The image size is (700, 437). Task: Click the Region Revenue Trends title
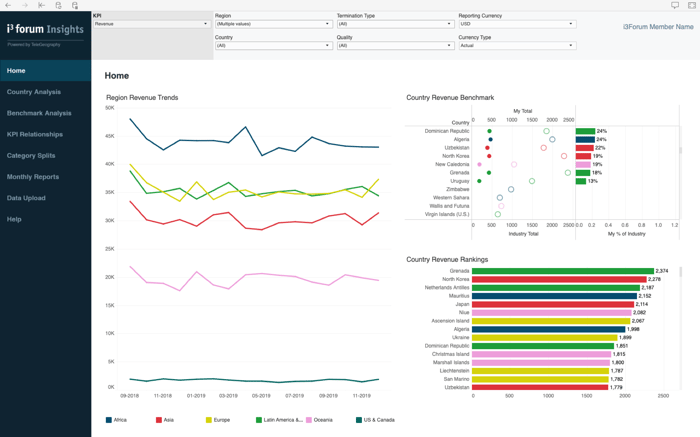(x=142, y=97)
